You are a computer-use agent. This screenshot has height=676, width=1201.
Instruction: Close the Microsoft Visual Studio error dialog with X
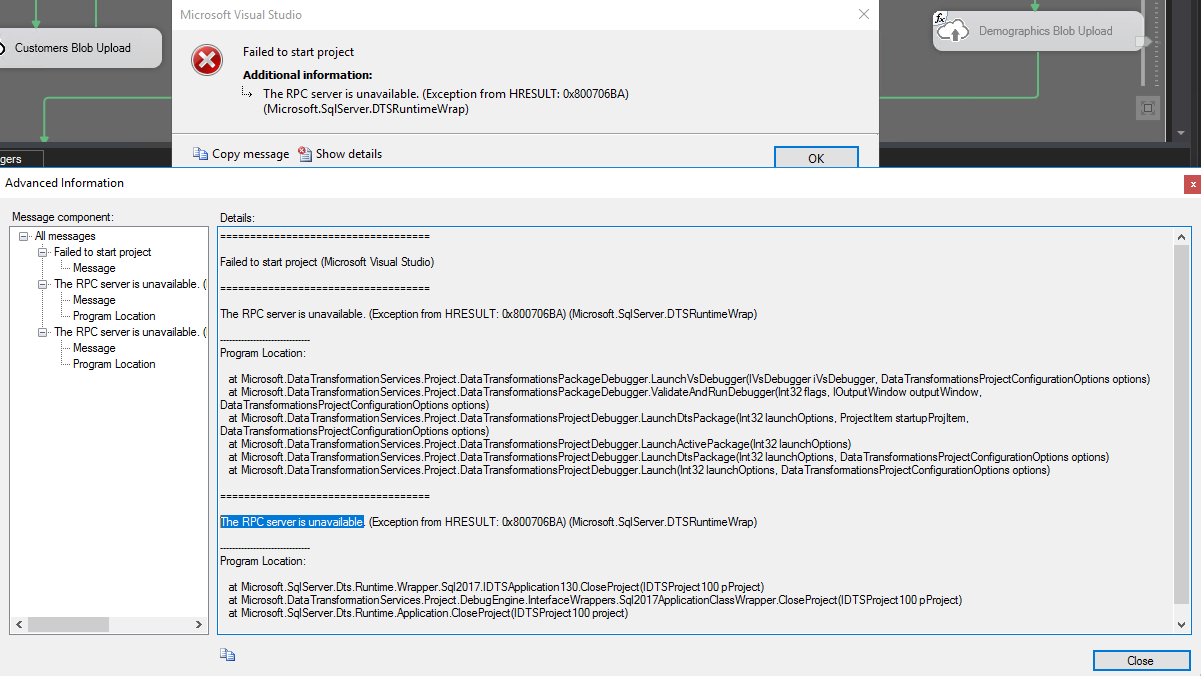(864, 14)
